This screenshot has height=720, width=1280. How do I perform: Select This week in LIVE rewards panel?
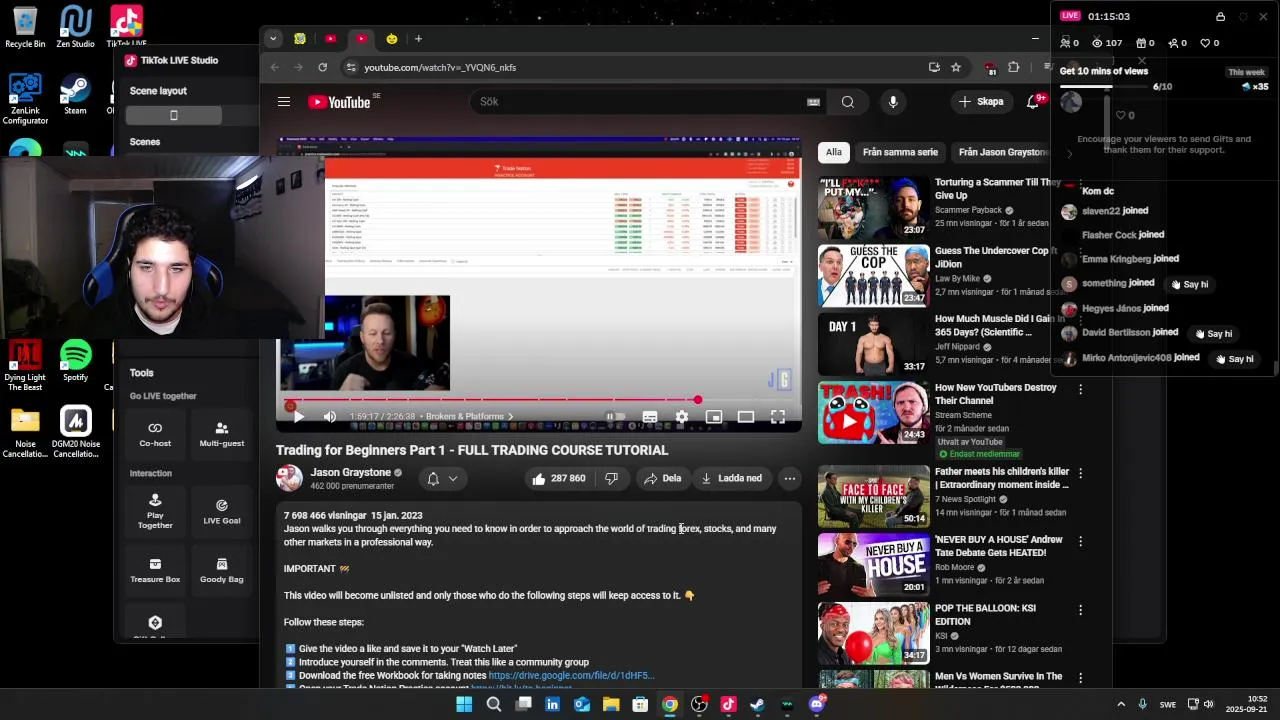pyautogui.click(x=1246, y=73)
